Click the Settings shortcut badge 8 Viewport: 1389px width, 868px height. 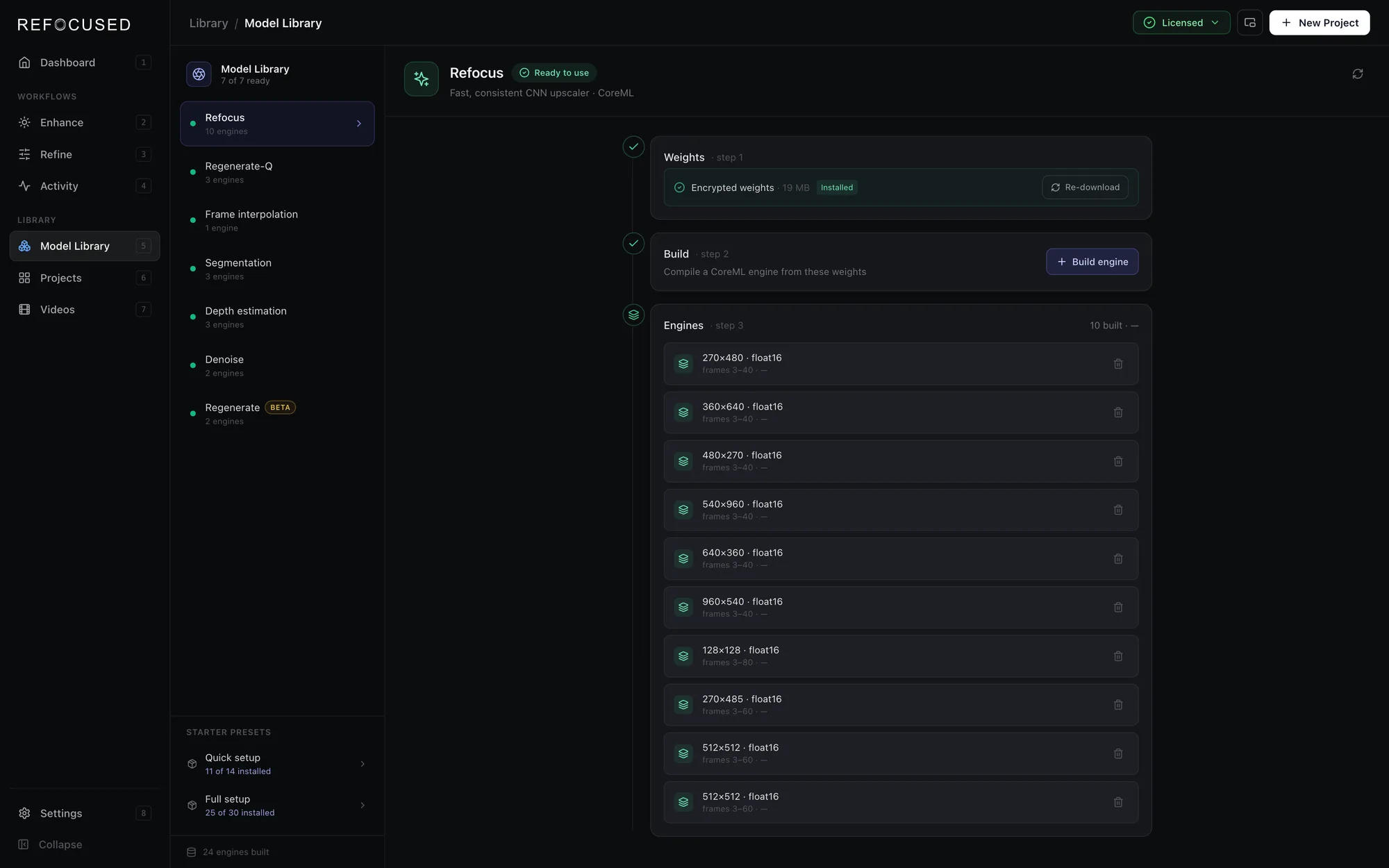144,813
